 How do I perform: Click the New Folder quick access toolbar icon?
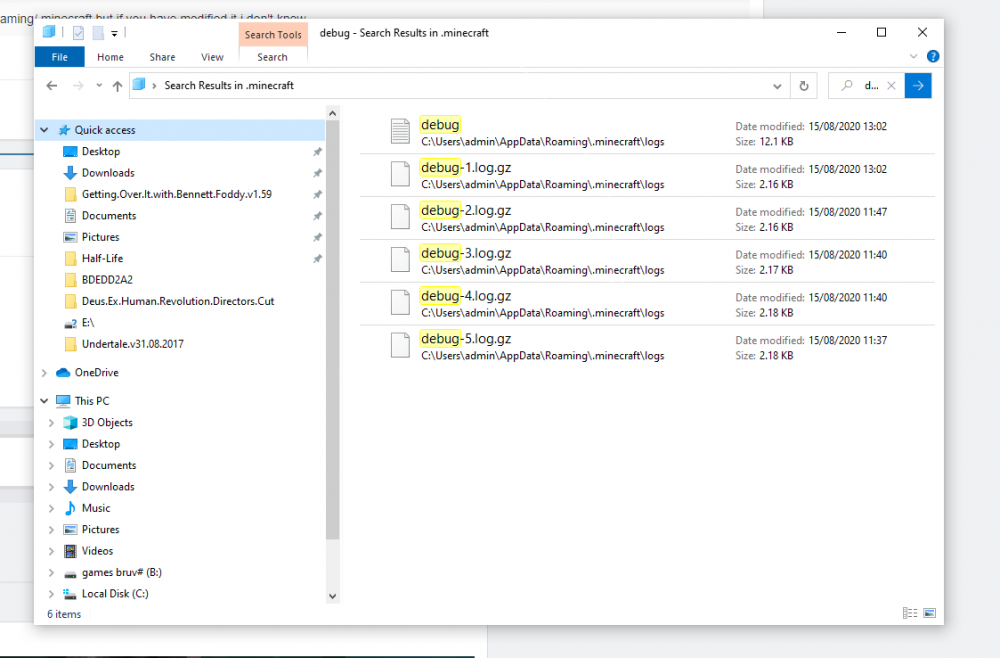pyautogui.click(x=98, y=33)
